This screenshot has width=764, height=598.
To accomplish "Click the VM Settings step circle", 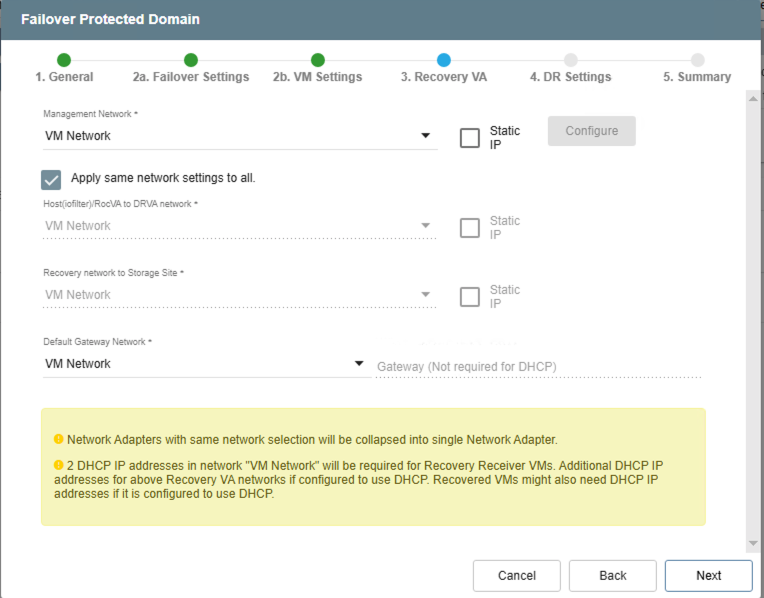I will pos(317,60).
